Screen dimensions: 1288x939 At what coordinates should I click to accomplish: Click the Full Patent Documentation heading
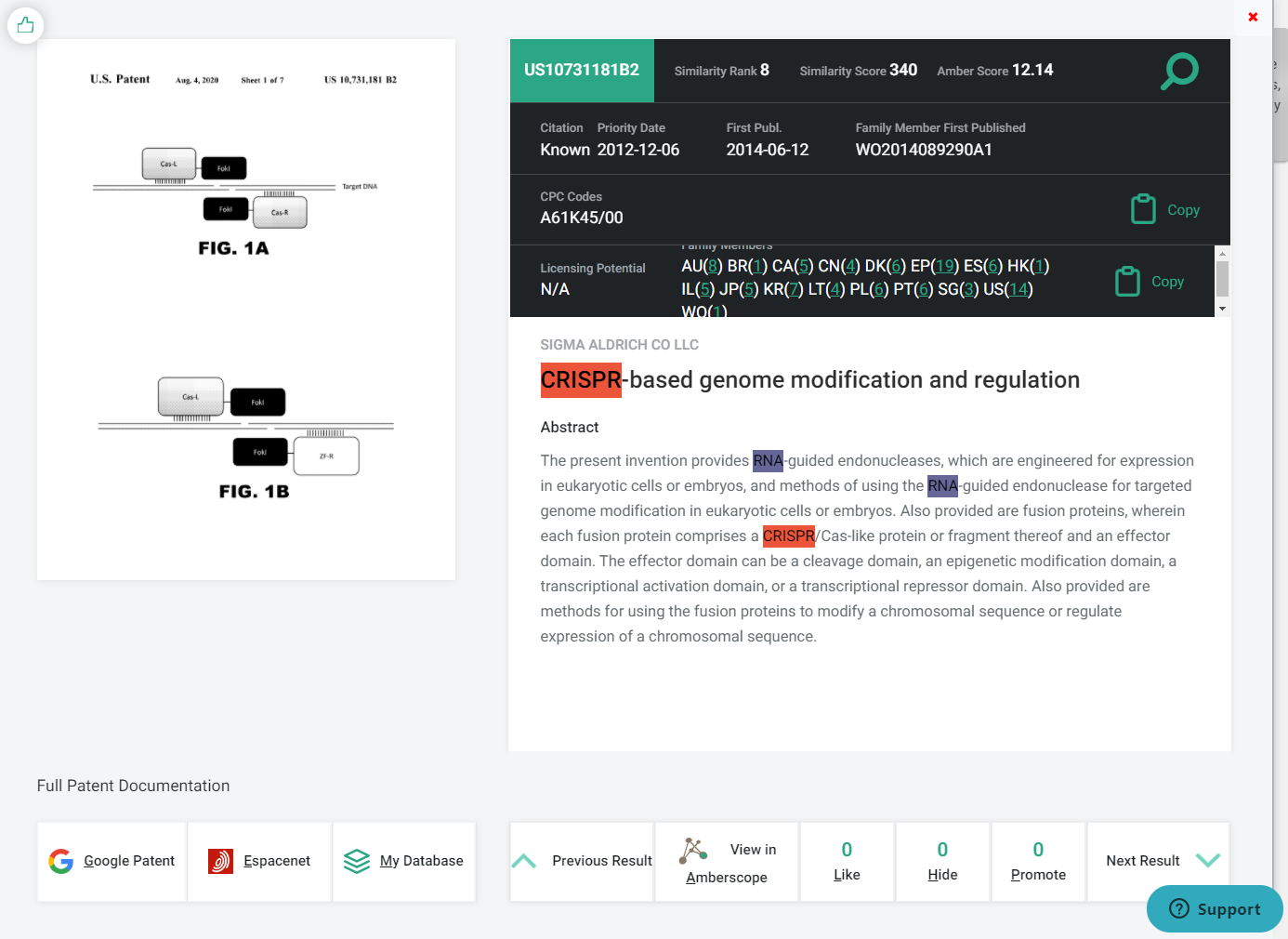coord(133,786)
